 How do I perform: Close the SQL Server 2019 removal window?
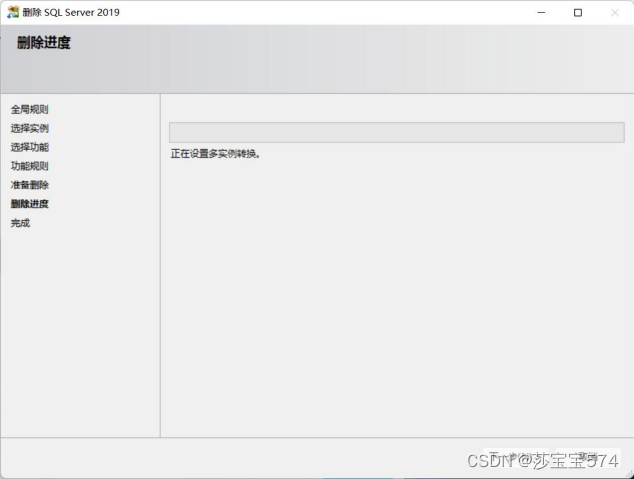click(x=615, y=13)
